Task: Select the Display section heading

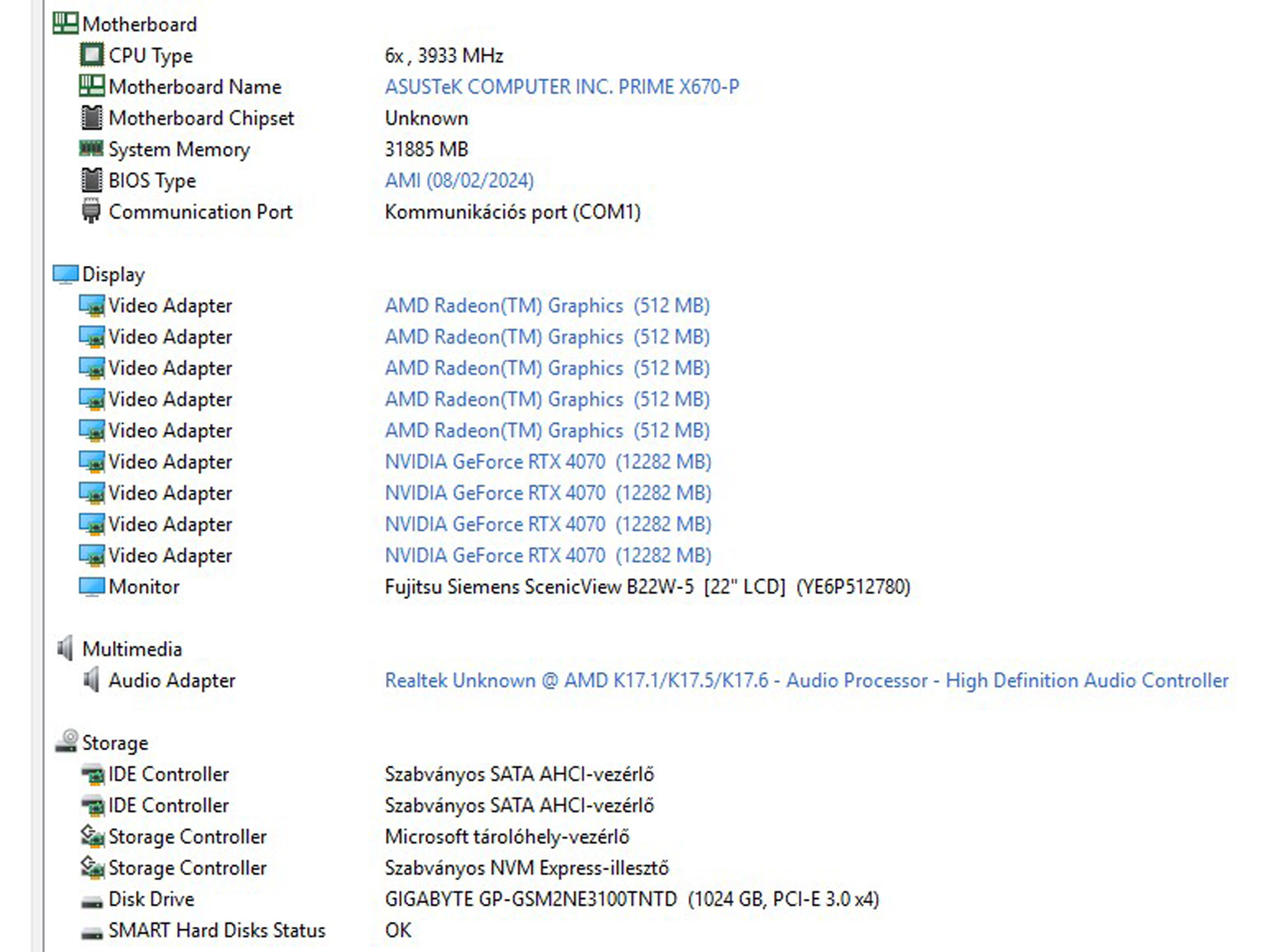Action: pos(113,274)
